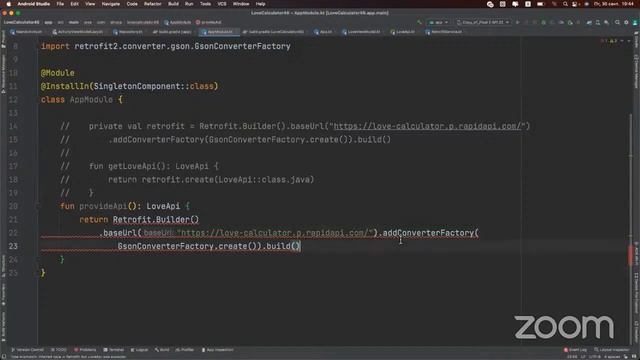Image resolution: width=640 pixels, height=360 pixels.
Task: Click the red error stripe in editor scrollbar
Action: click(631, 256)
